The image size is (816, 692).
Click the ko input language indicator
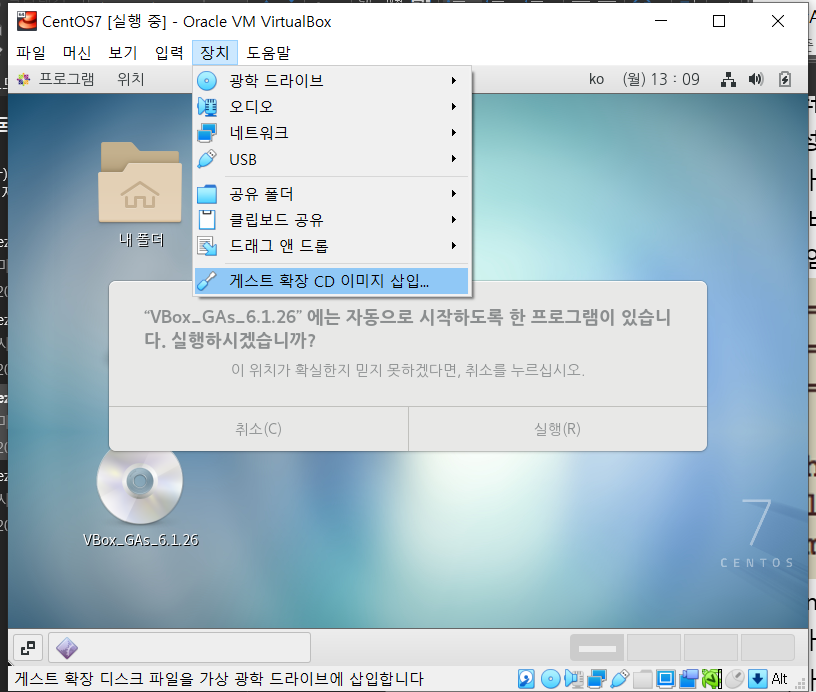pos(596,79)
